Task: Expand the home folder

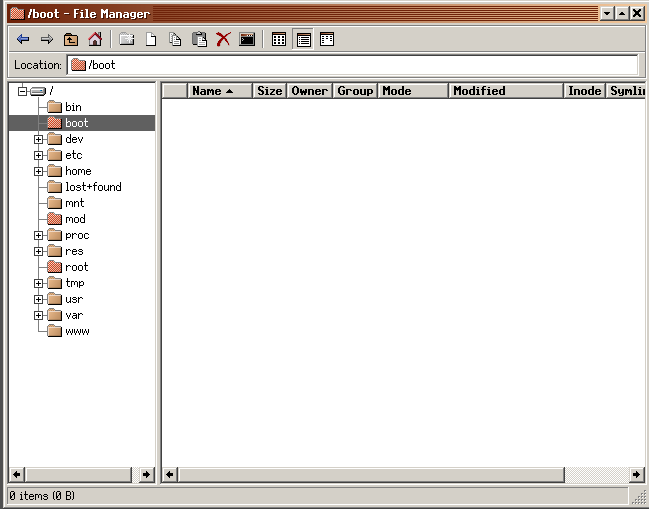Action: point(38,171)
